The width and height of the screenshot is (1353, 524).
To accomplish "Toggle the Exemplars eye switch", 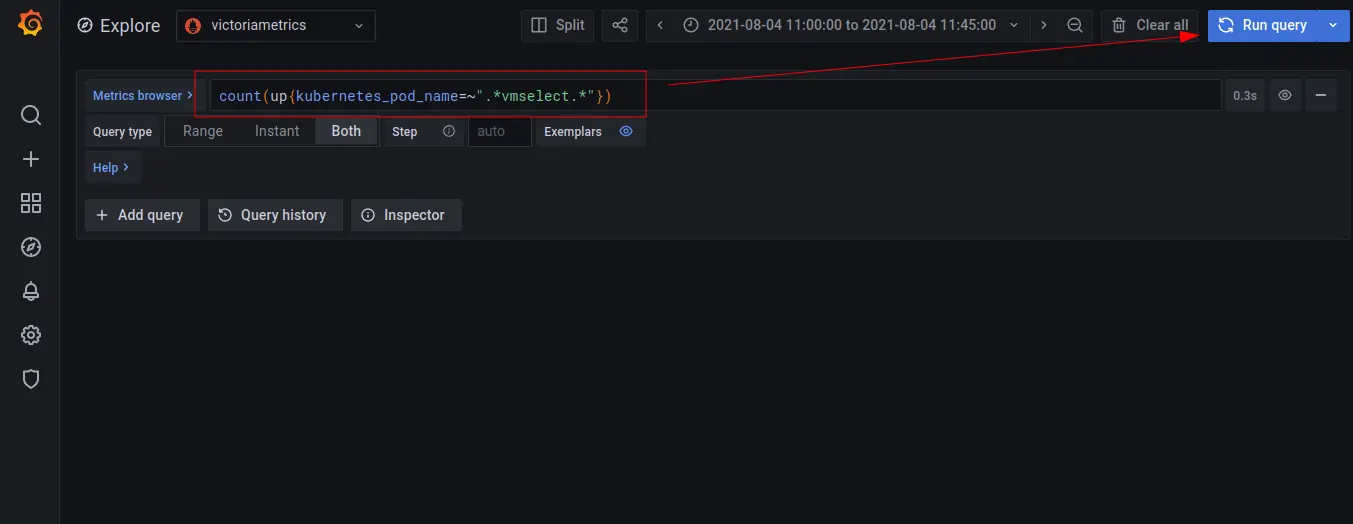I will coord(626,131).
